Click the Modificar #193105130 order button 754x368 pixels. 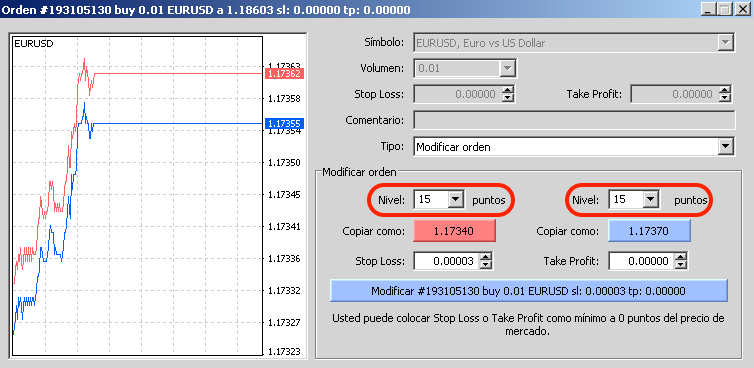528,291
